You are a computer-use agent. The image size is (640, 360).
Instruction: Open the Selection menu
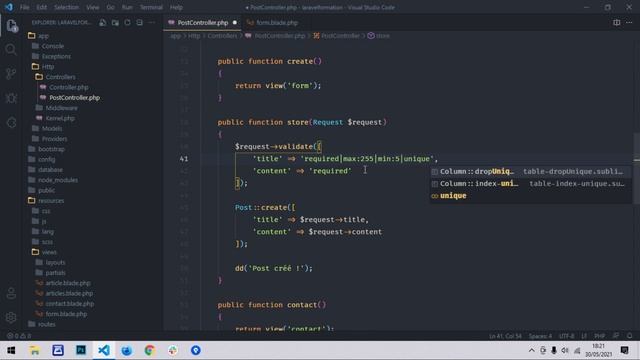pyautogui.click(x=66, y=7)
